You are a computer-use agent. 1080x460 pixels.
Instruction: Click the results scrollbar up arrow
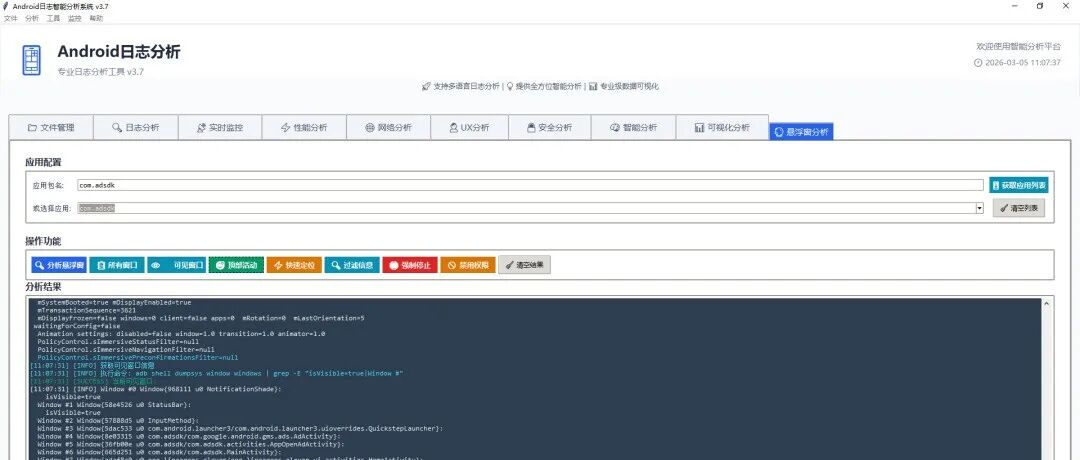click(x=1047, y=304)
